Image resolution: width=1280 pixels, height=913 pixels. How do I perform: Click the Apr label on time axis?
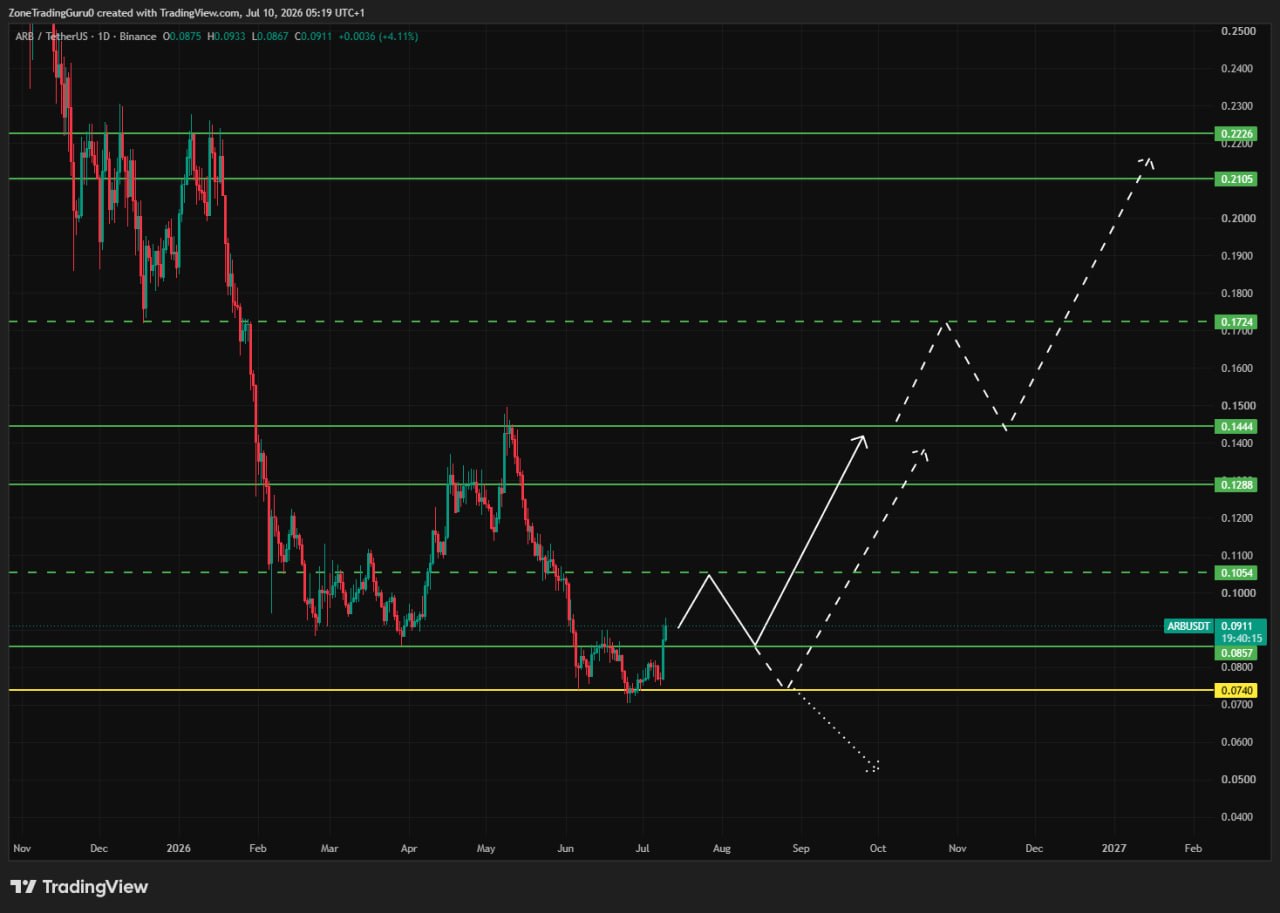pos(408,848)
